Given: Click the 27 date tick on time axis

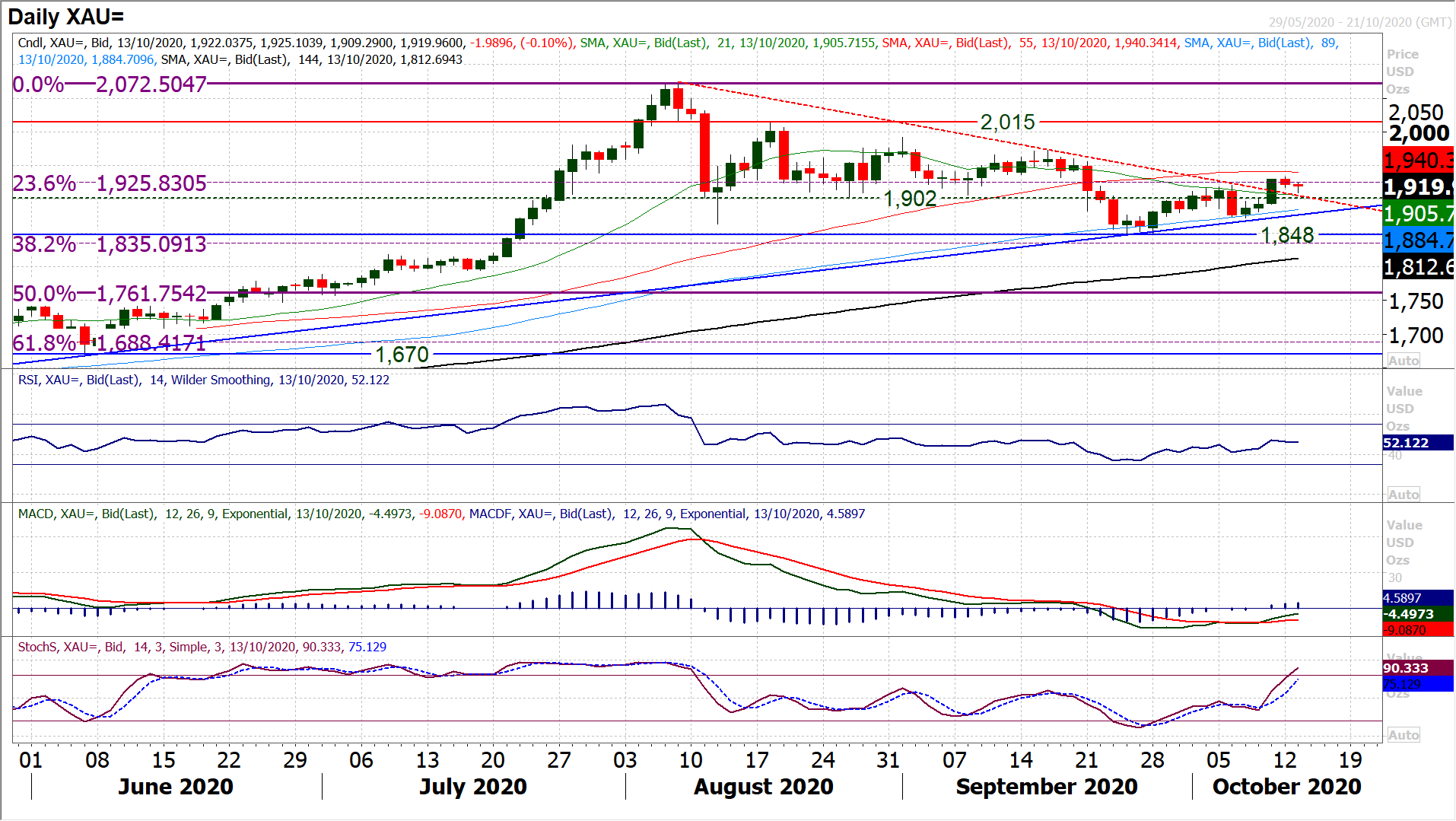Looking at the screenshot, I should (559, 760).
